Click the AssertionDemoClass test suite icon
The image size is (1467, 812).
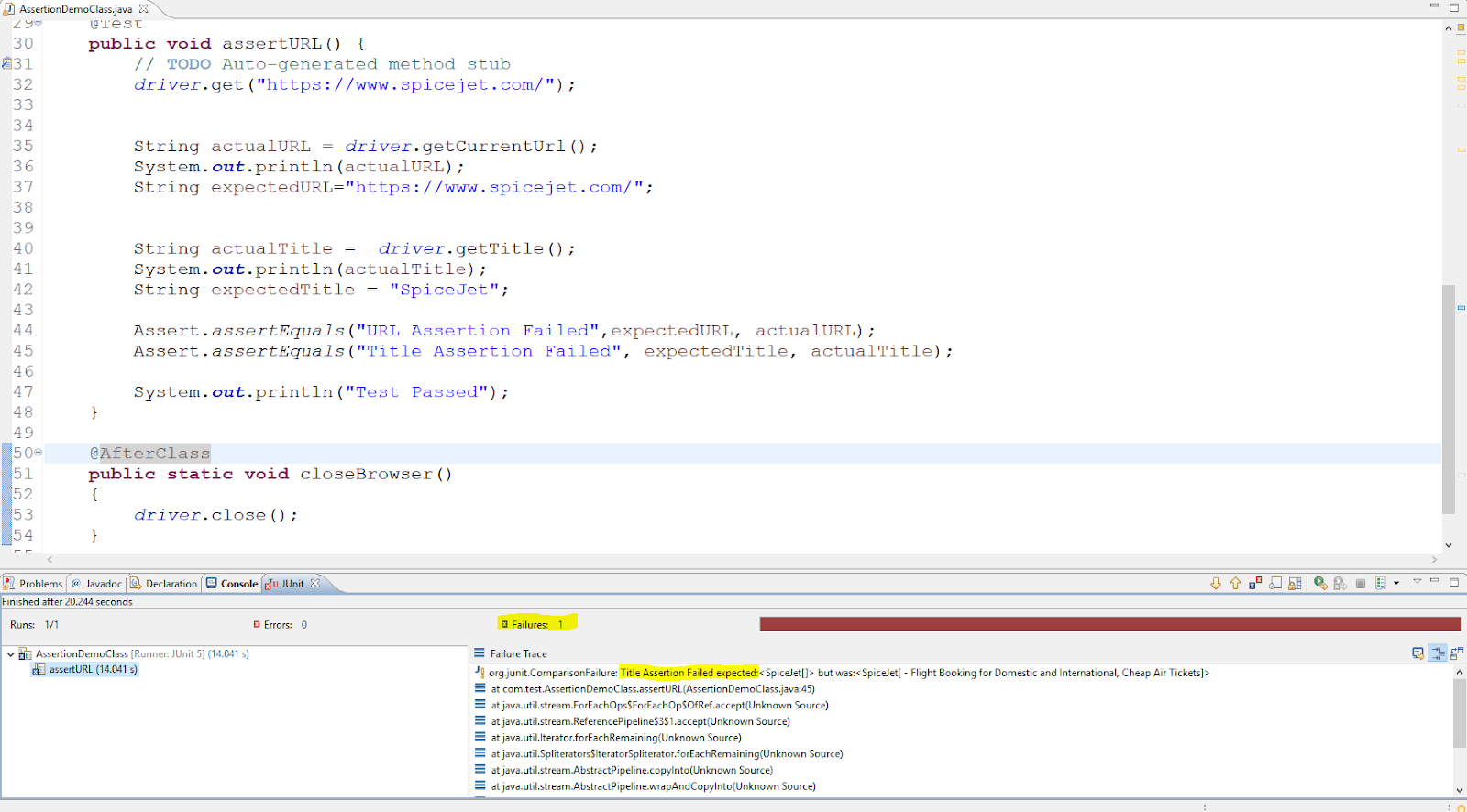[26, 654]
